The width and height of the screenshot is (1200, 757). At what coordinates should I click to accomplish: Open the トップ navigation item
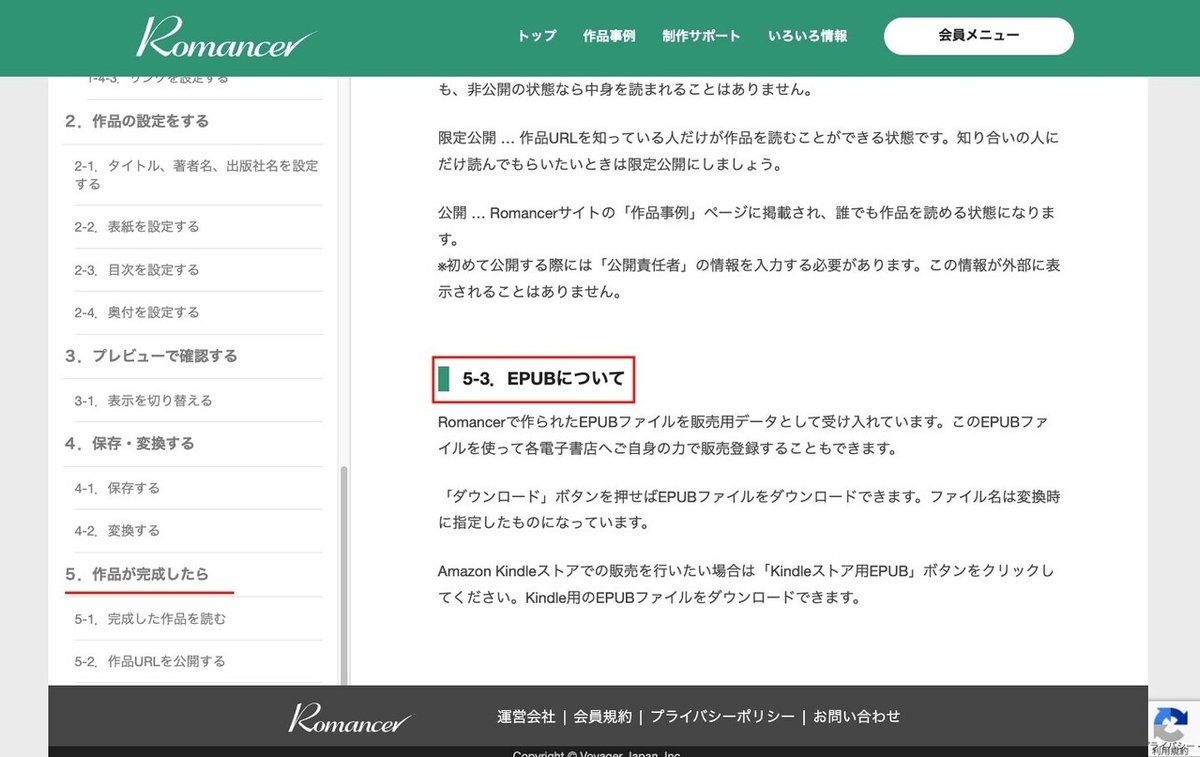coord(537,36)
